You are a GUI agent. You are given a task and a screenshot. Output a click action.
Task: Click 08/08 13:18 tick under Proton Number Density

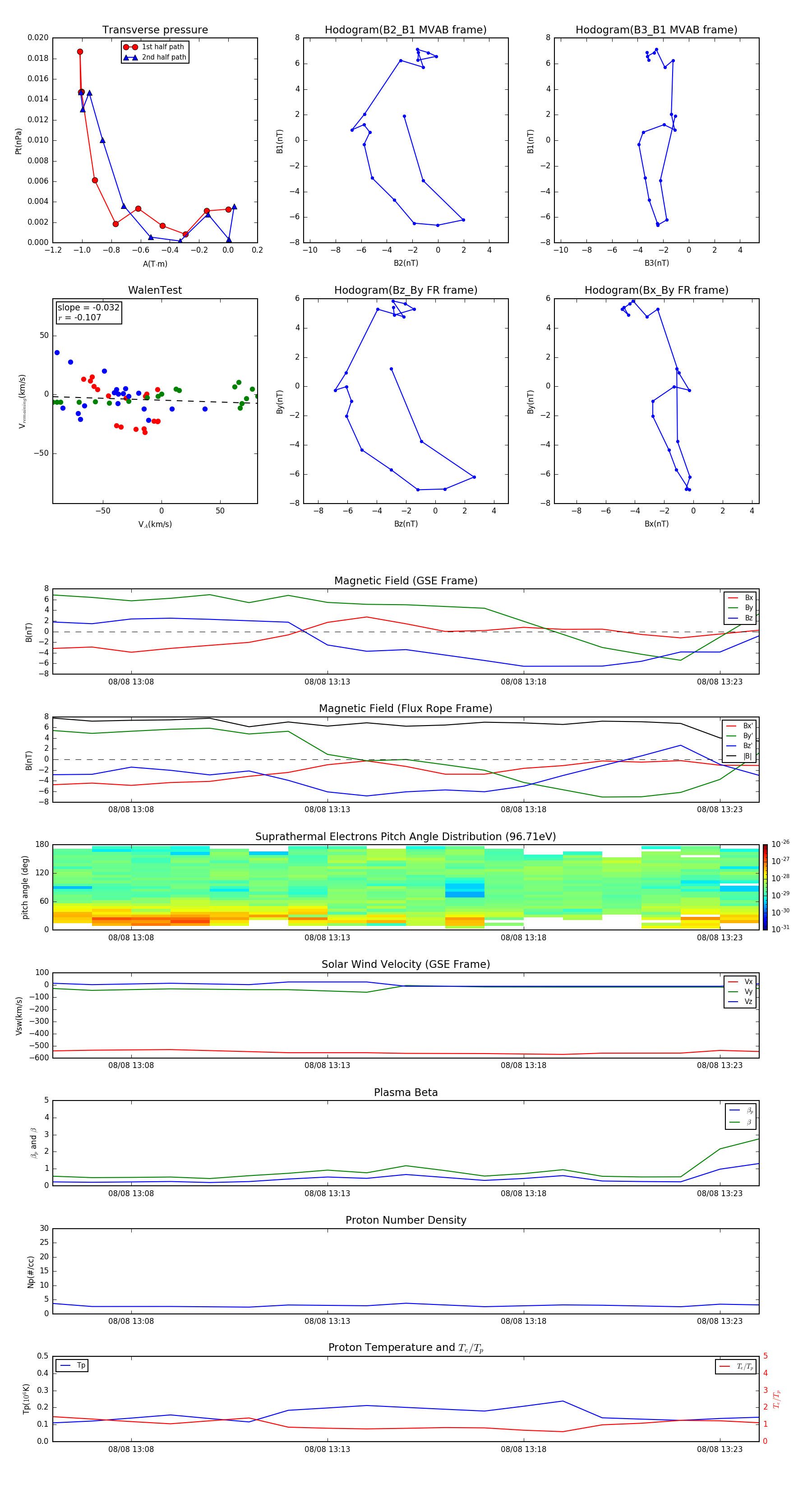click(524, 1321)
